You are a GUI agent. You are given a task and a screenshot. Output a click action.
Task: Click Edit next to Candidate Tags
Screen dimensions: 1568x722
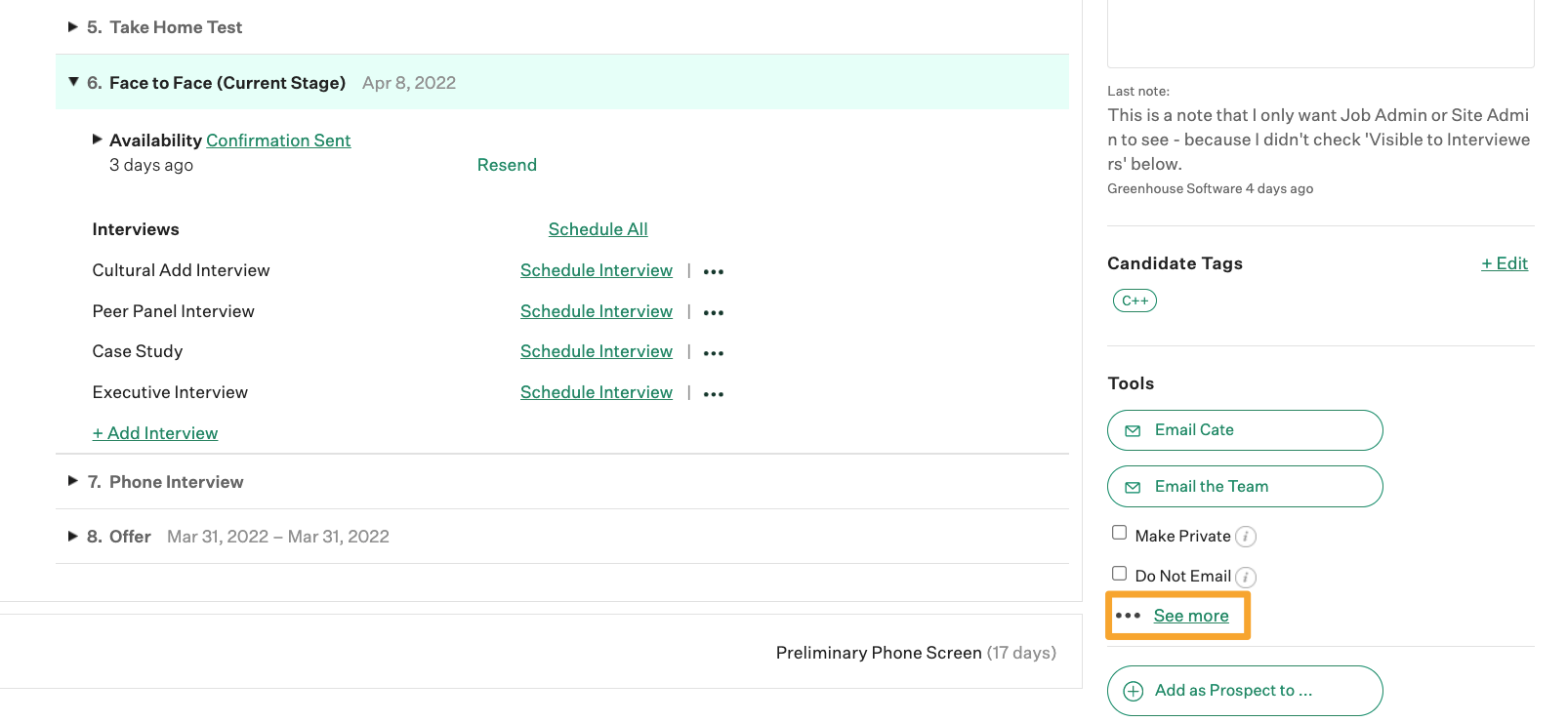[1505, 263]
